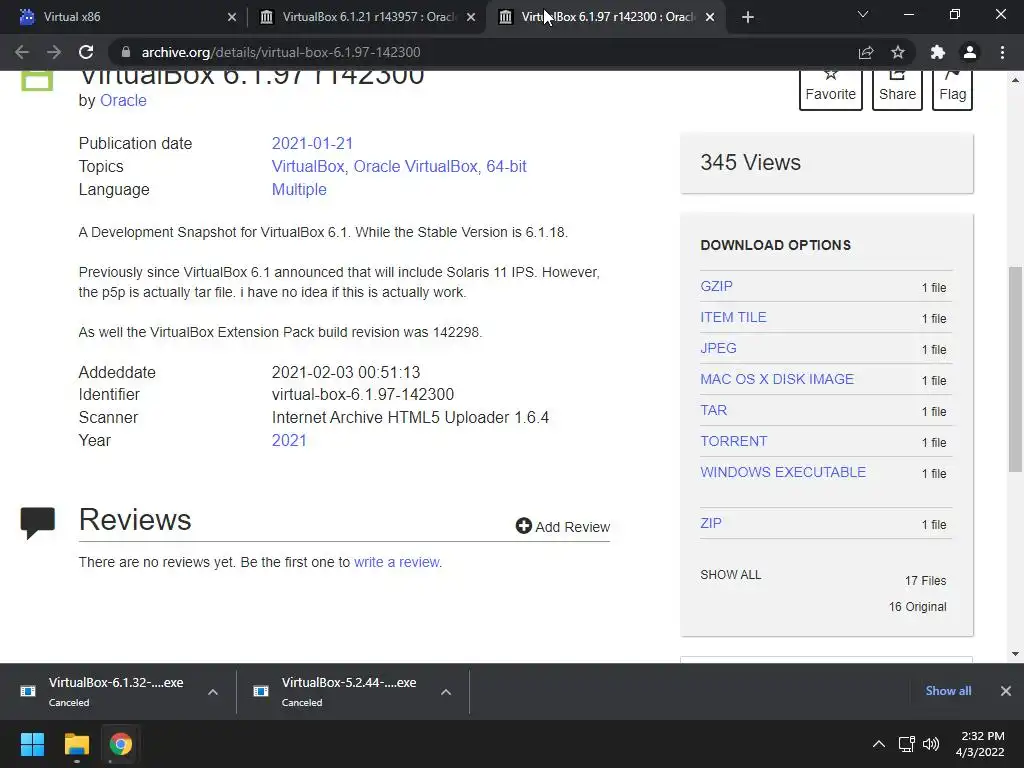Viewport: 1024px width, 768px height.
Task: Download the TORRENT file
Action: click(x=733, y=441)
